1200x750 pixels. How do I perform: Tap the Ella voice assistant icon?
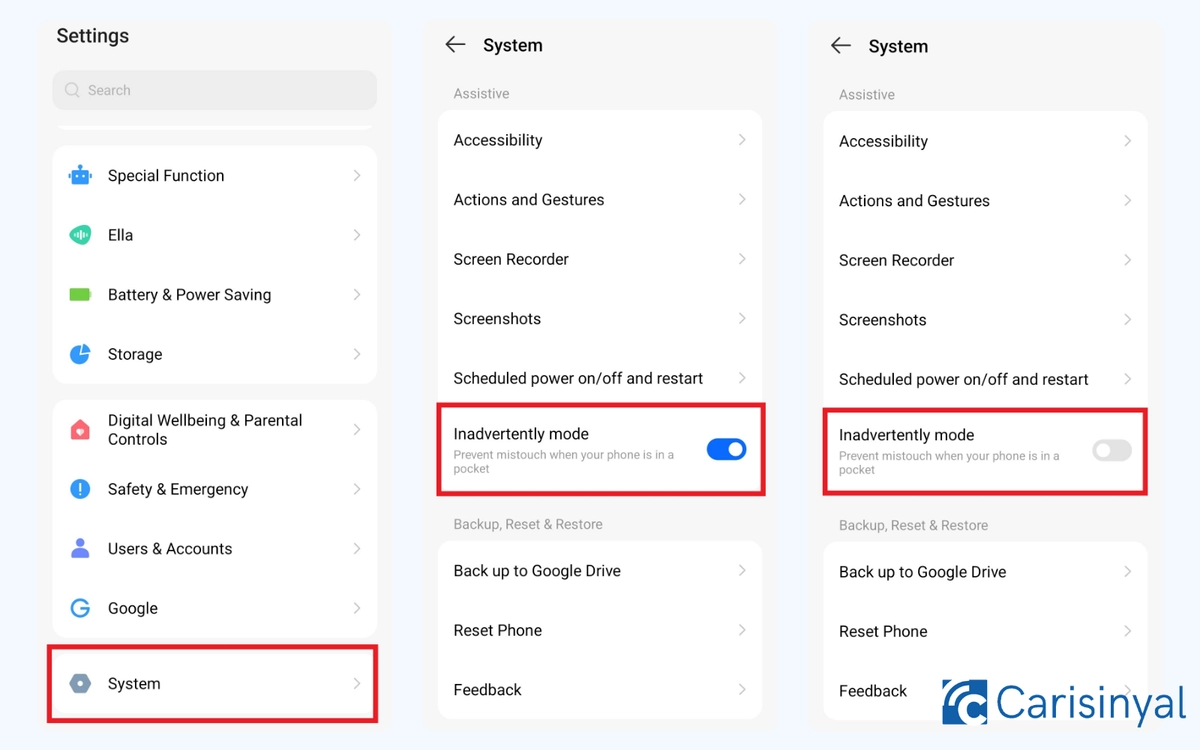coord(80,235)
